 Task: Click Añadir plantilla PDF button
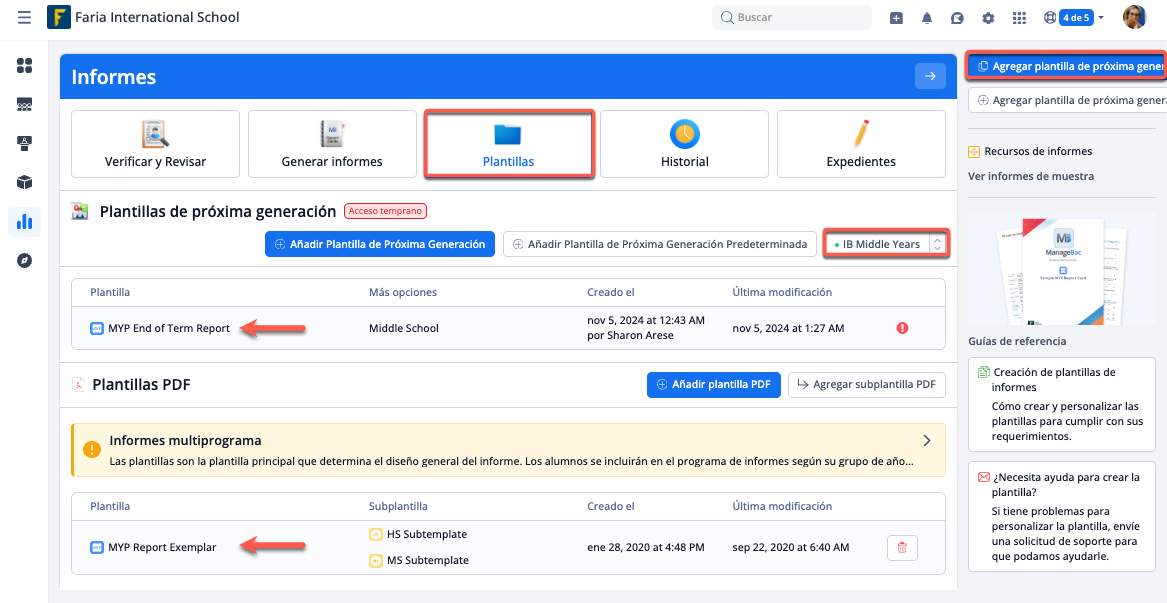click(713, 384)
